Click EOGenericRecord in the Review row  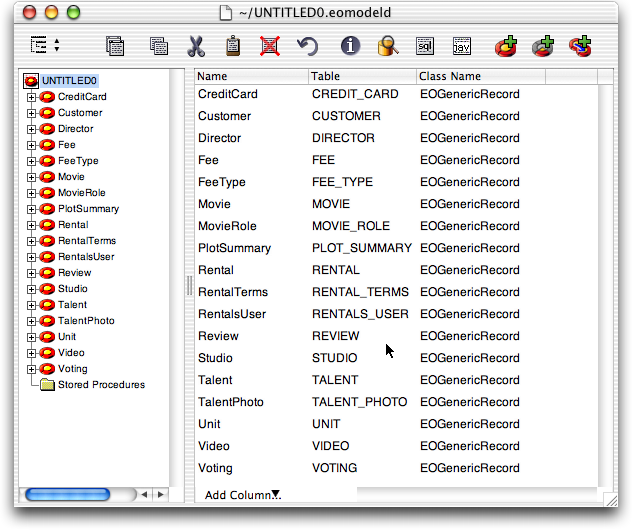coord(470,336)
